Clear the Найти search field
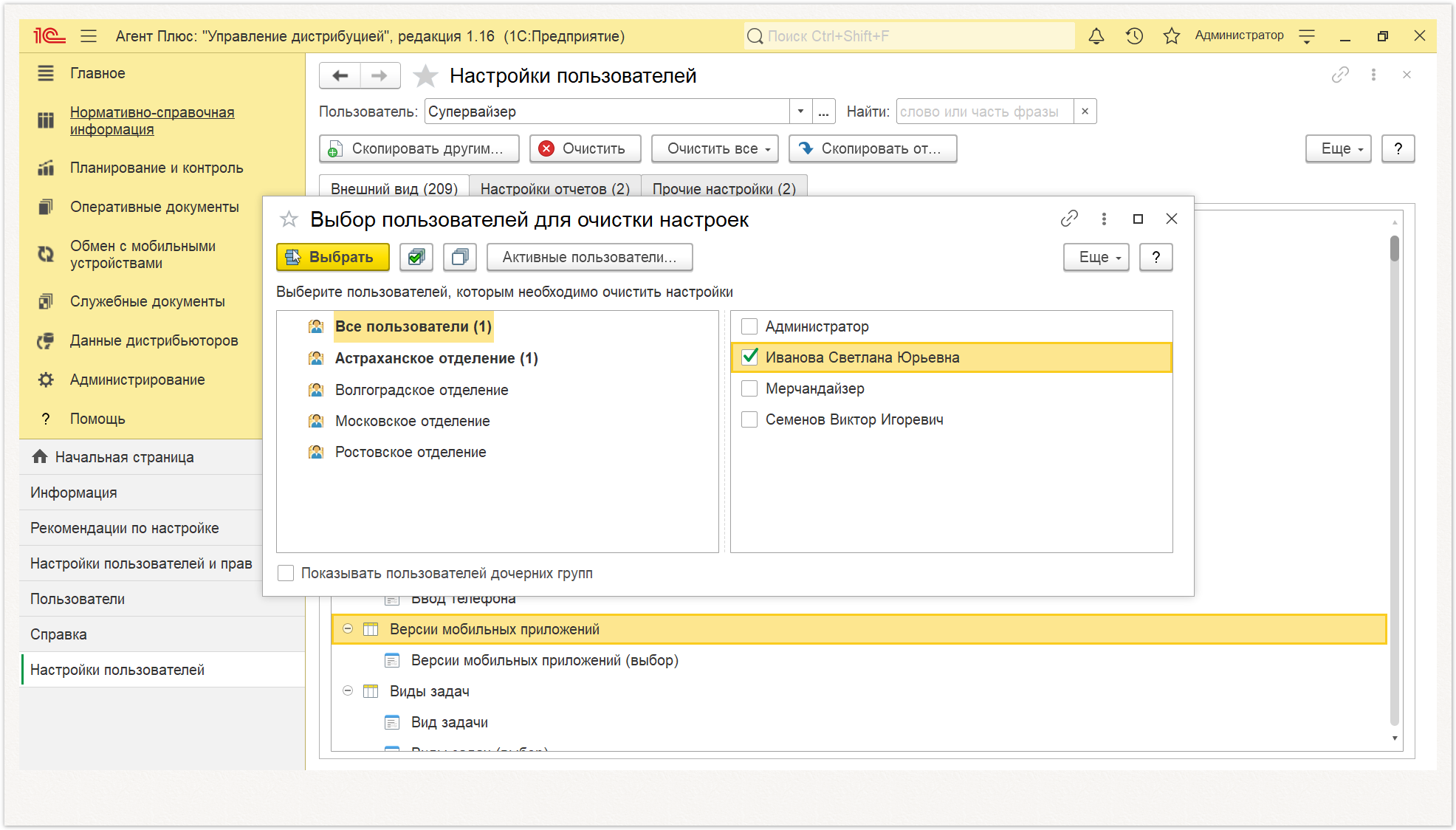 [x=1085, y=112]
